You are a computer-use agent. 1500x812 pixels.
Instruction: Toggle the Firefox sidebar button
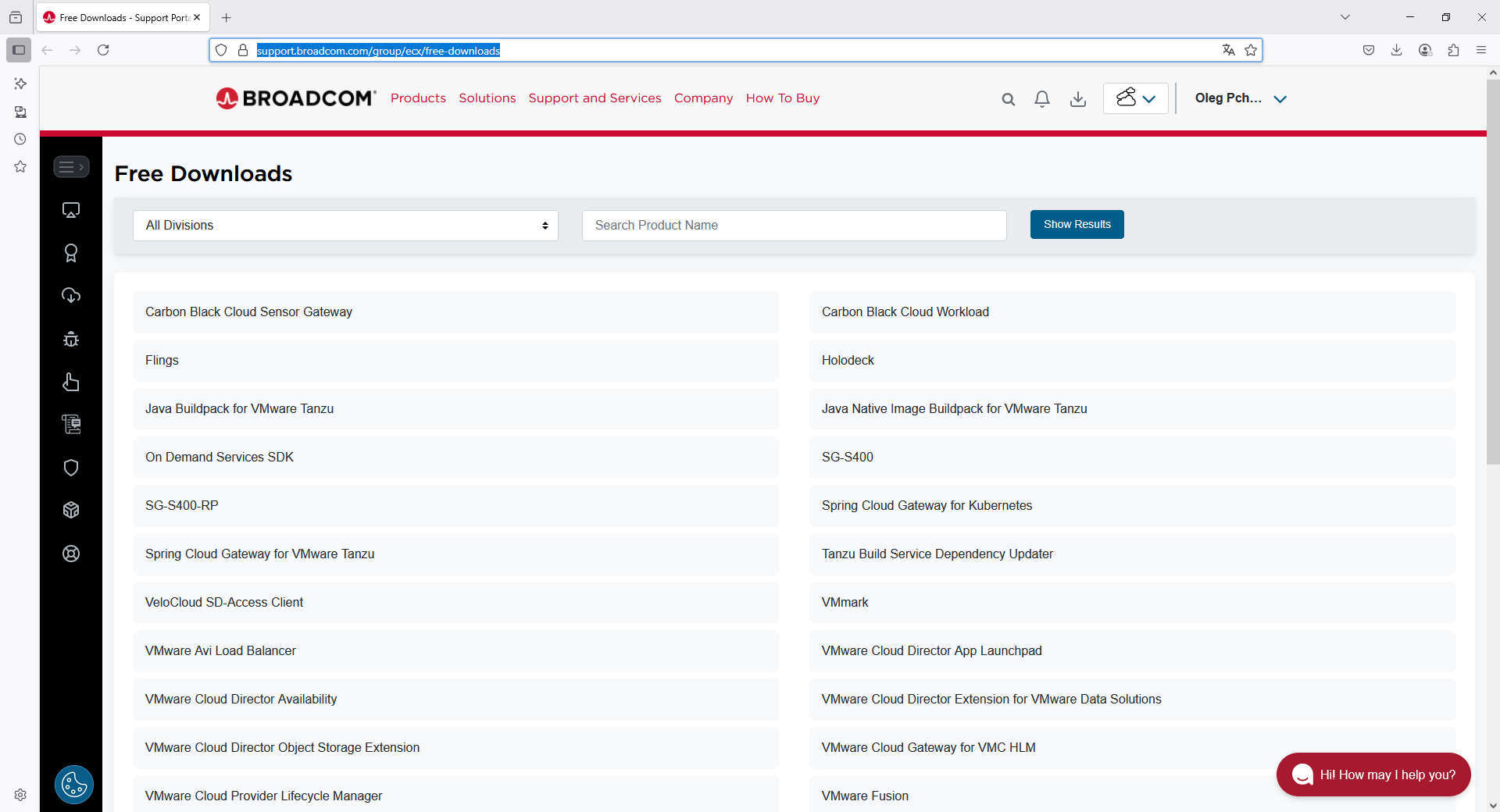coord(19,50)
